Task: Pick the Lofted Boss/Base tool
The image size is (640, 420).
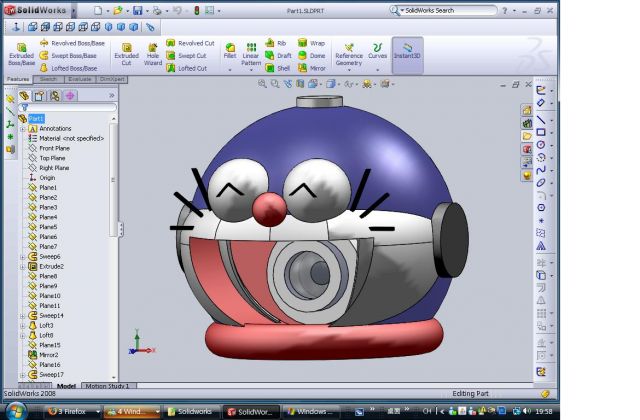Action: tap(69, 68)
